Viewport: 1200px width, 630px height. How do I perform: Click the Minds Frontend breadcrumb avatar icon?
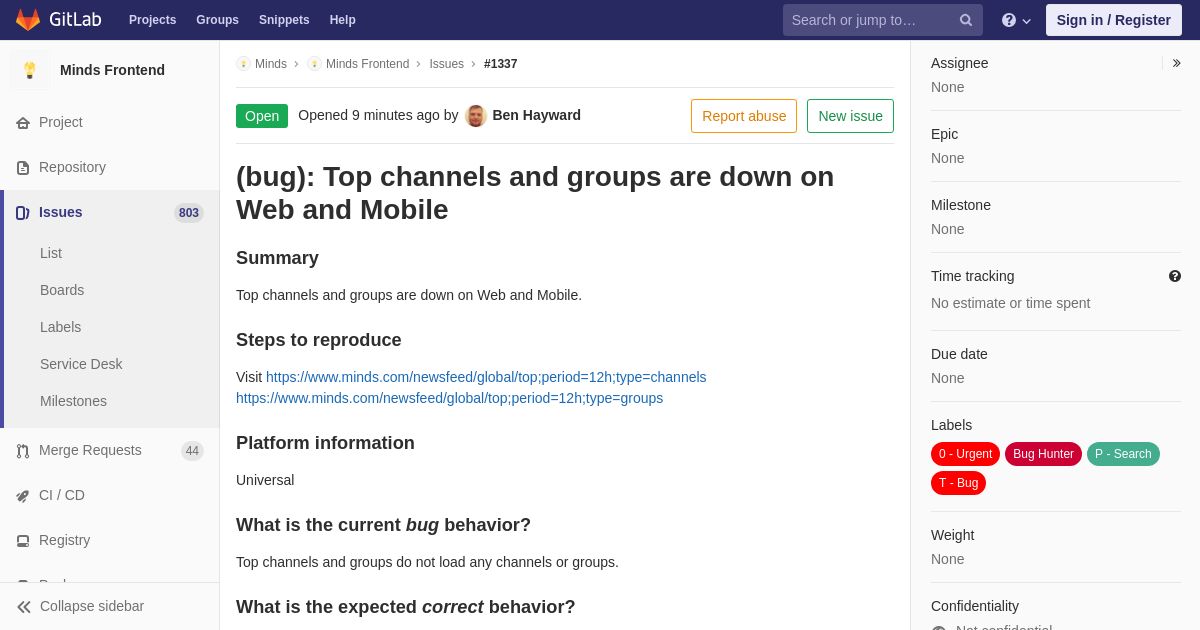click(314, 64)
